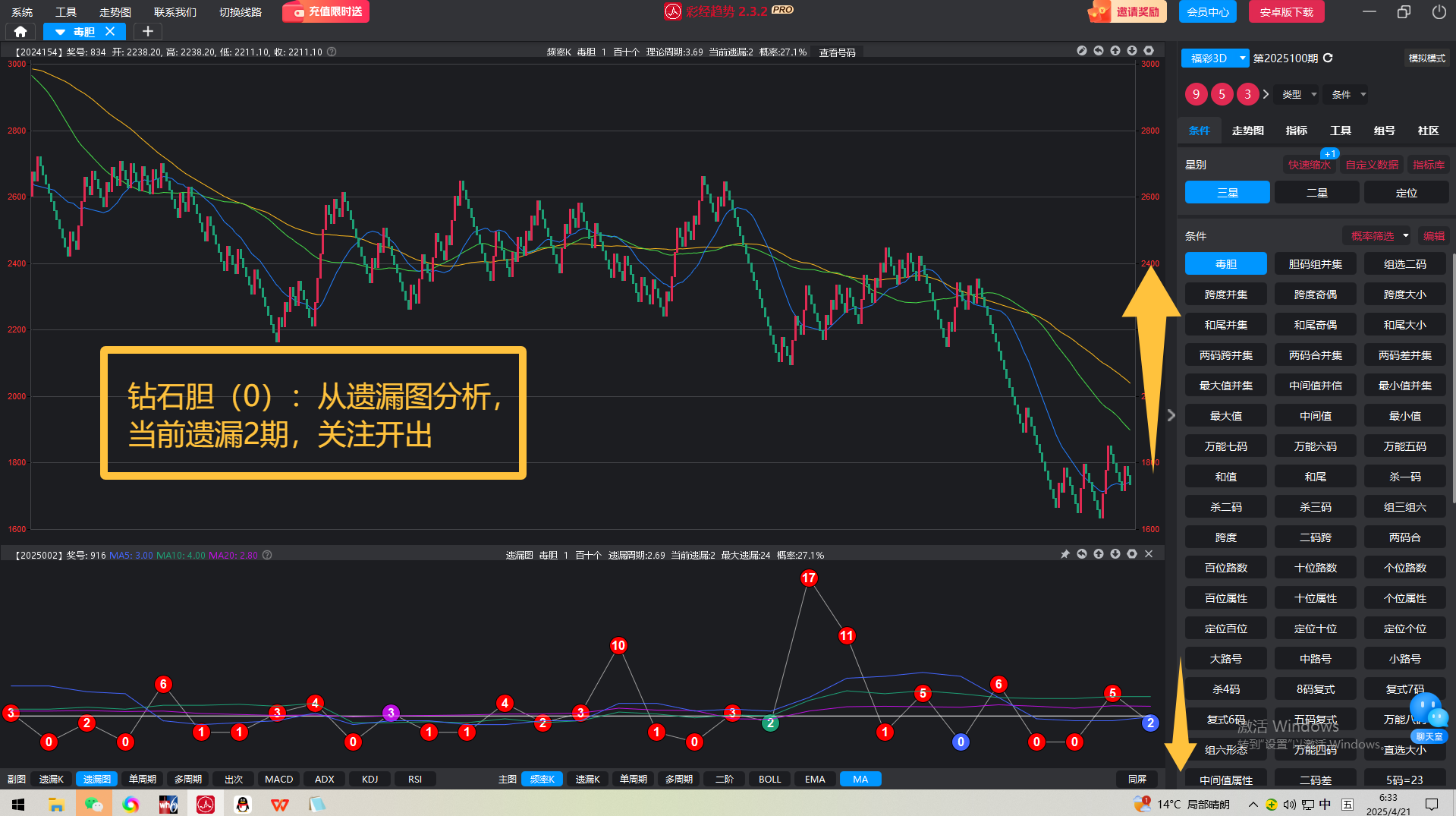This screenshot has height=816, width=1456.
Task: Toggle the 遗漏图 sub chart indicator
Action: [96, 779]
